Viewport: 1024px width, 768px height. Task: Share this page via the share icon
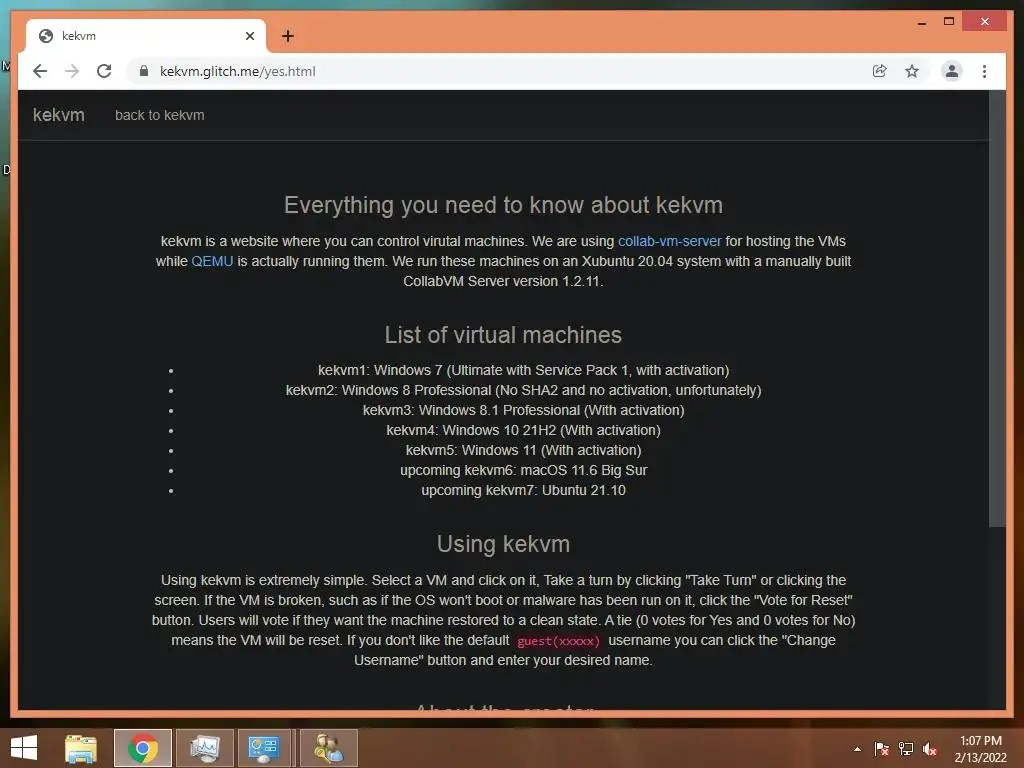point(880,71)
